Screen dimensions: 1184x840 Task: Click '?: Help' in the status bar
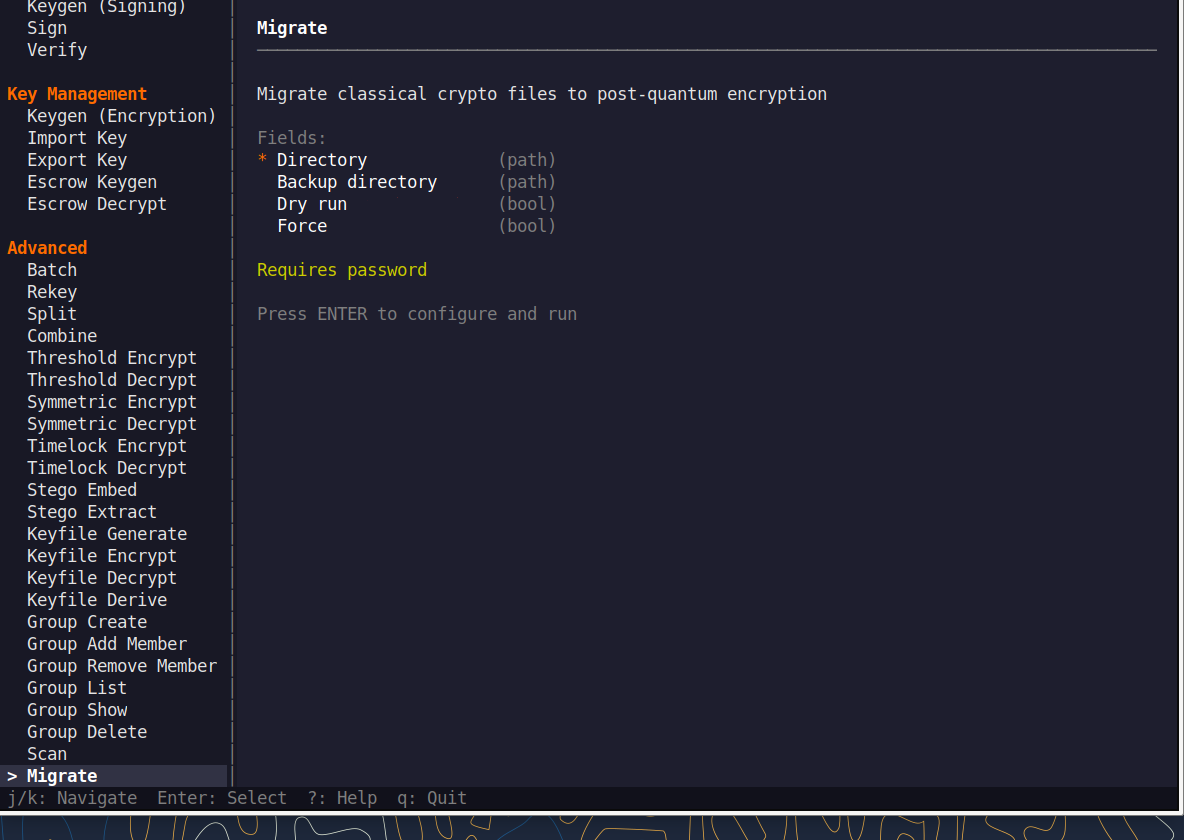342,798
